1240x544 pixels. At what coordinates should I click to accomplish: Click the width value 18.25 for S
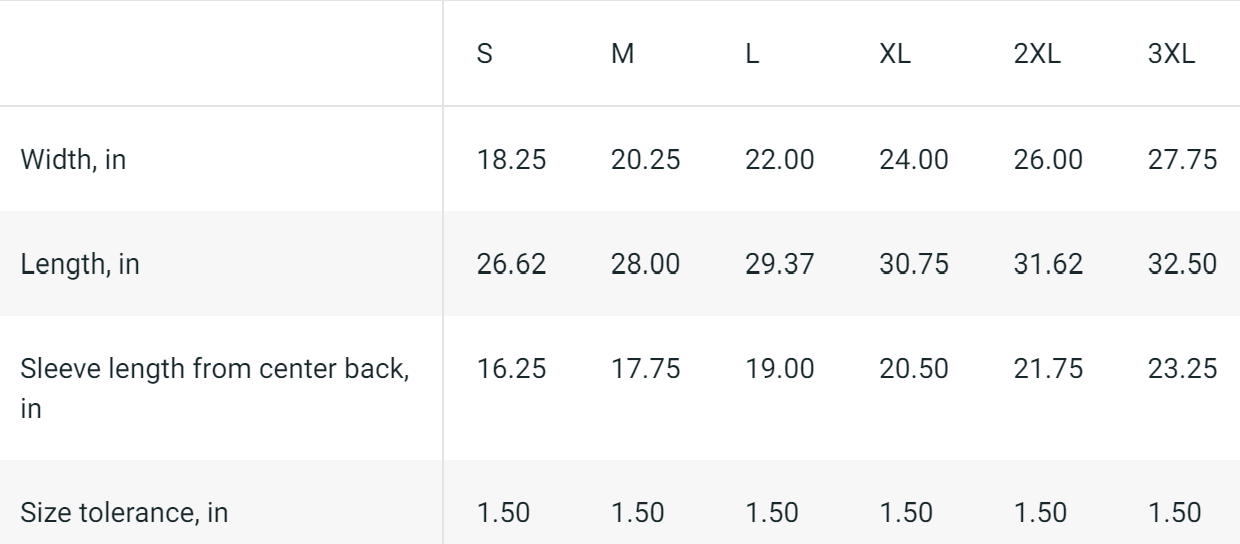tap(511, 160)
